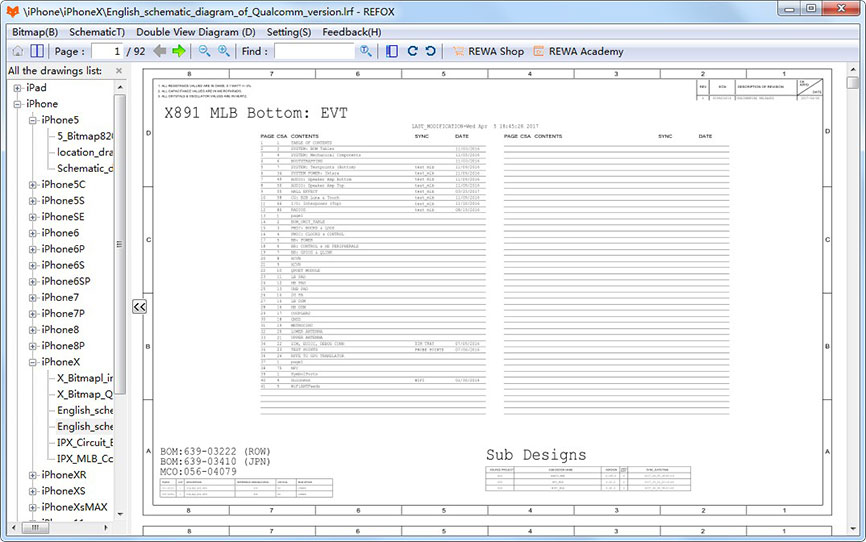
Task: Collapse the iPhone5 tree node
Action: coord(33,120)
